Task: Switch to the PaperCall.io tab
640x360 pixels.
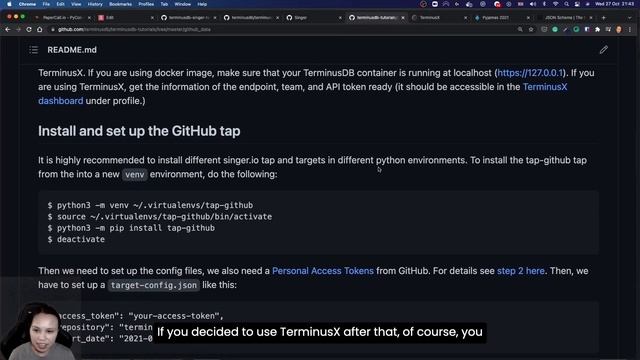Action: [62, 18]
